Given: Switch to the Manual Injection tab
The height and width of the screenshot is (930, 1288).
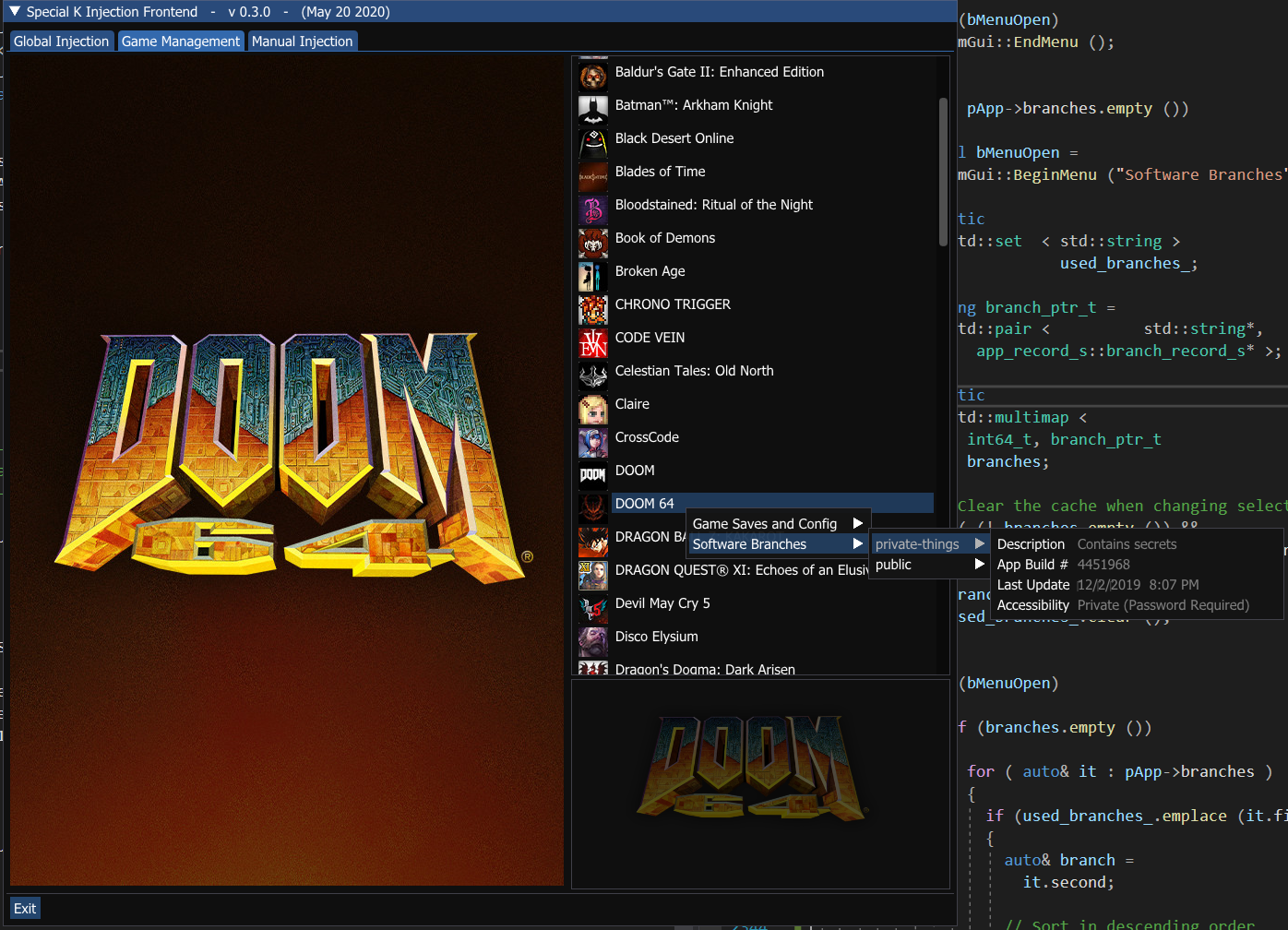Looking at the screenshot, I should point(302,42).
